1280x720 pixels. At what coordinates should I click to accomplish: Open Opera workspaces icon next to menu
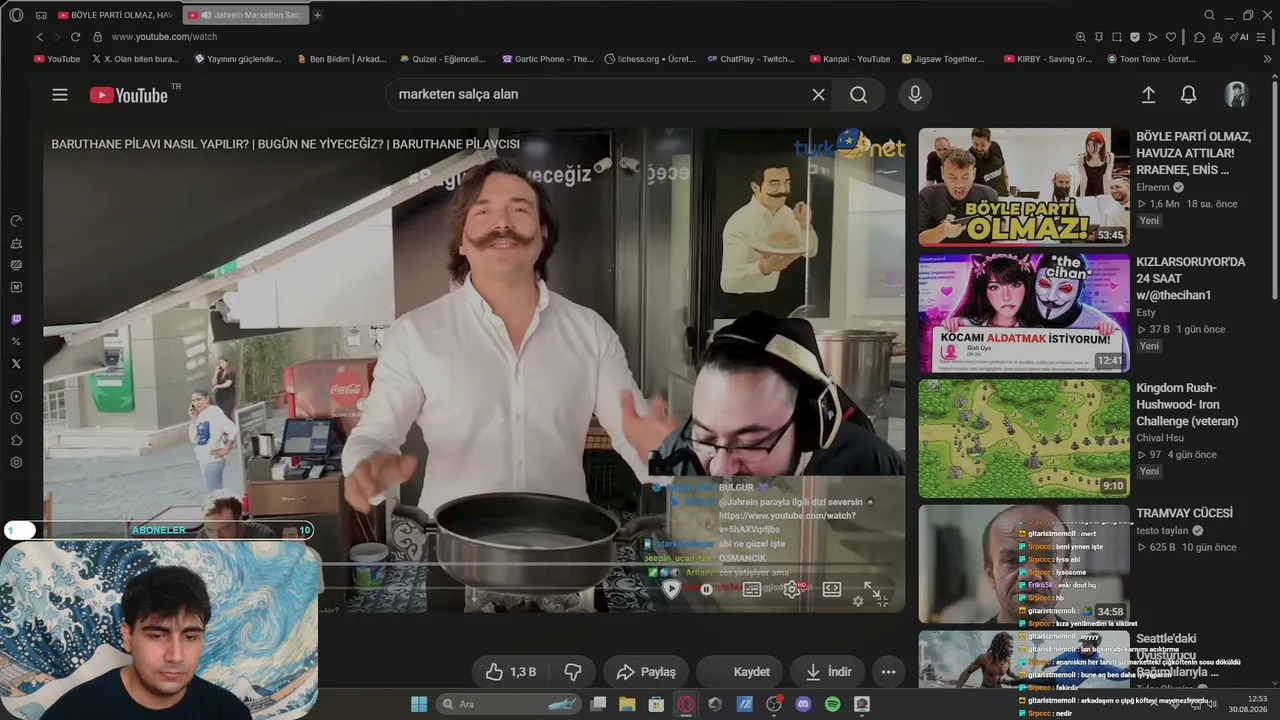tap(41, 15)
